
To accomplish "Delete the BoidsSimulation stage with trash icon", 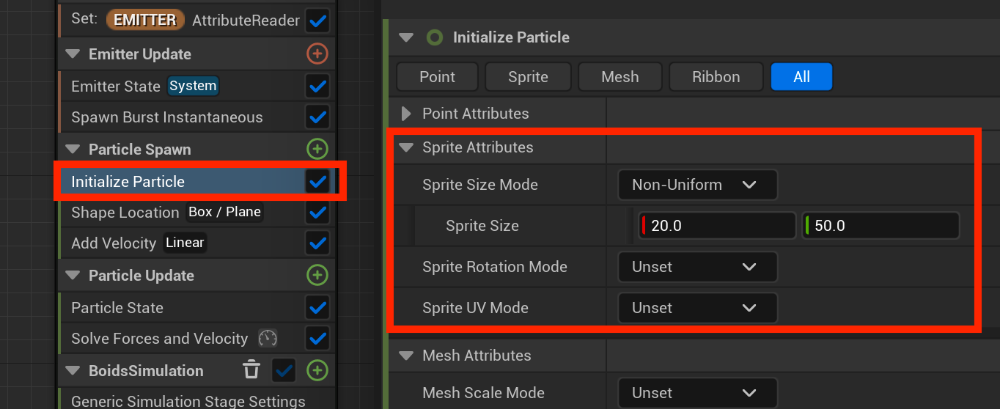I will click(251, 371).
